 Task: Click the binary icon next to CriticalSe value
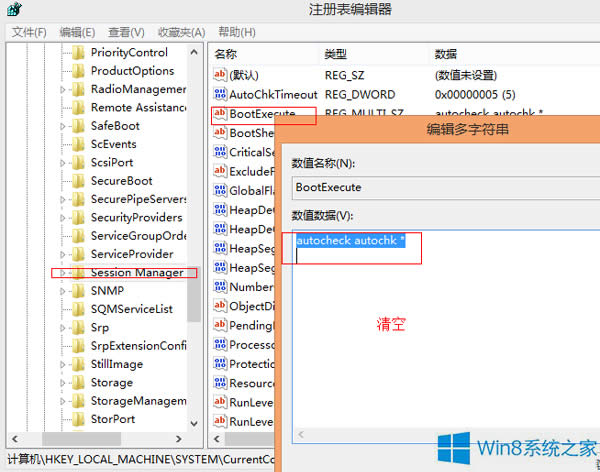click(x=220, y=152)
